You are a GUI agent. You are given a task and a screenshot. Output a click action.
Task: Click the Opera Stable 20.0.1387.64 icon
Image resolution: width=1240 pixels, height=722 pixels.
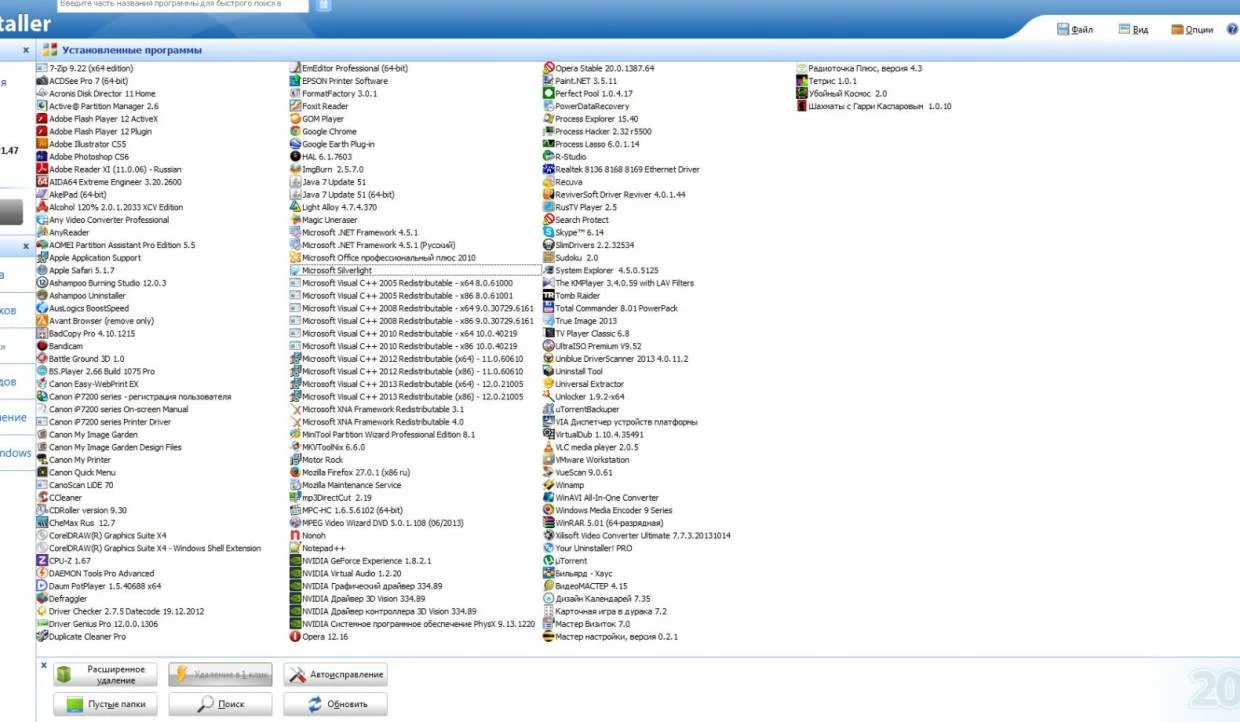pyautogui.click(x=548, y=68)
